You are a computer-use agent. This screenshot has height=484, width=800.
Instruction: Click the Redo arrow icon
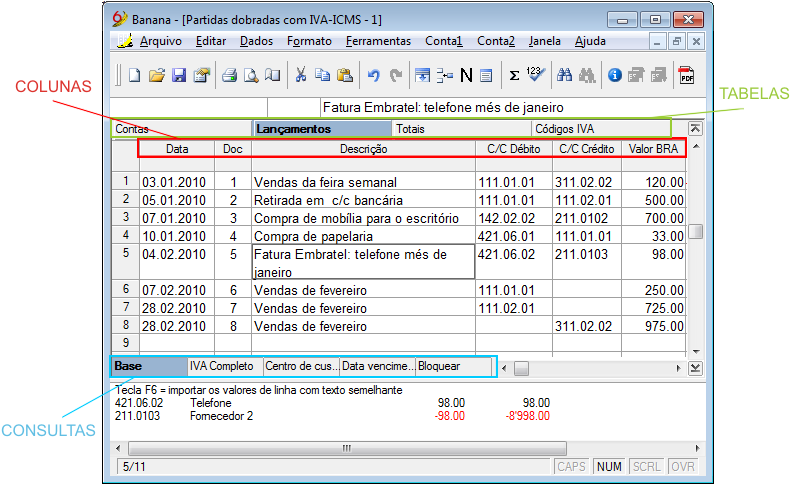[x=395, y=75]
